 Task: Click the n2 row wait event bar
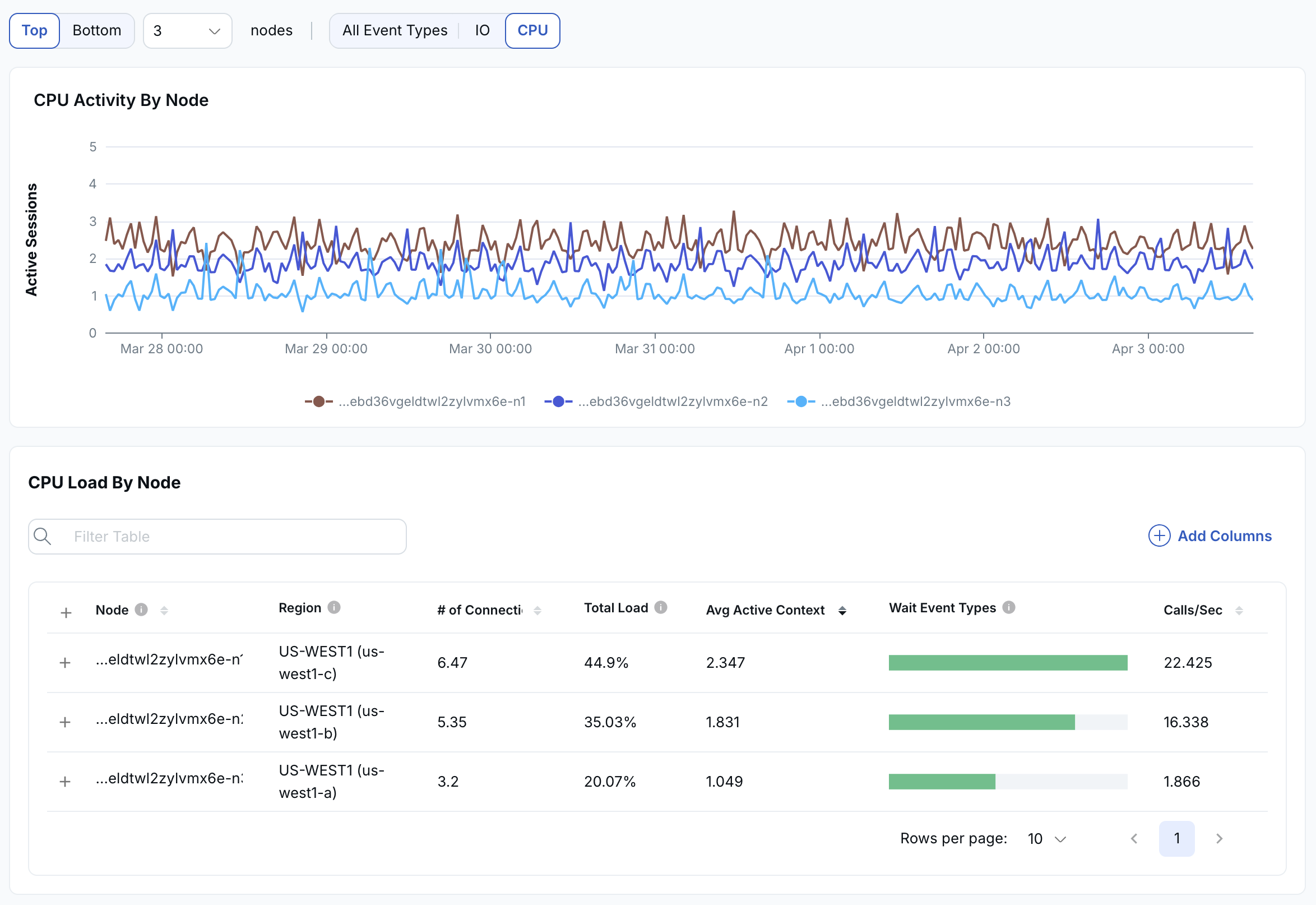[x=981, y=722]
